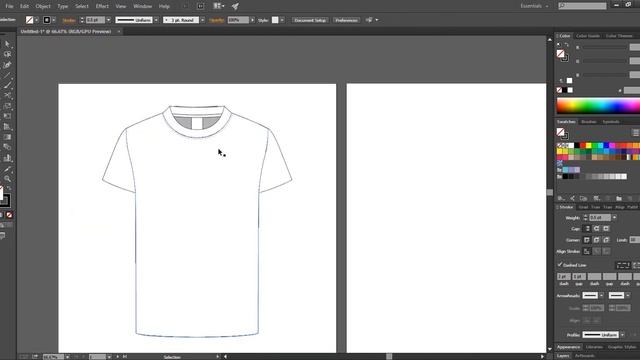
Task: Pick a color from the color spectrum bar
Action: pos(598,106)
